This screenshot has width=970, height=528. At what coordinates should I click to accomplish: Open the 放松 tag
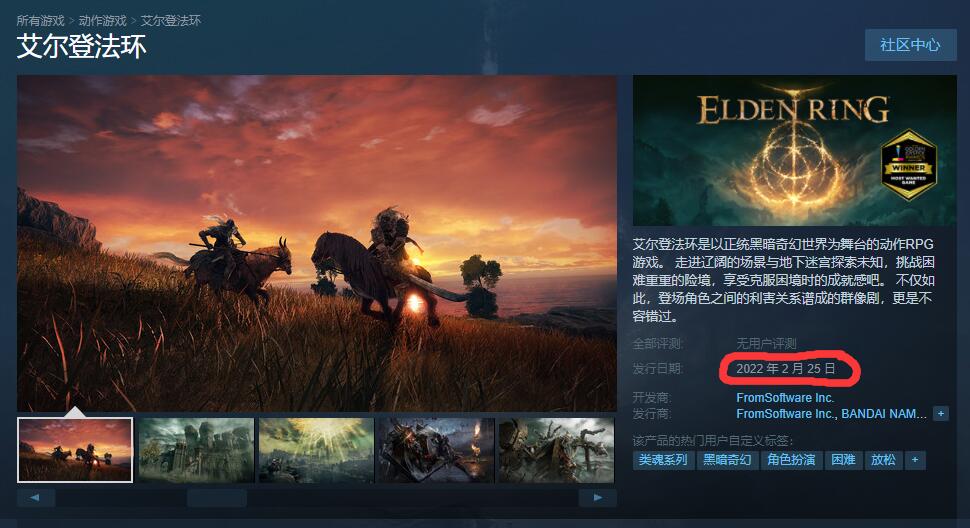click(883, 460)
